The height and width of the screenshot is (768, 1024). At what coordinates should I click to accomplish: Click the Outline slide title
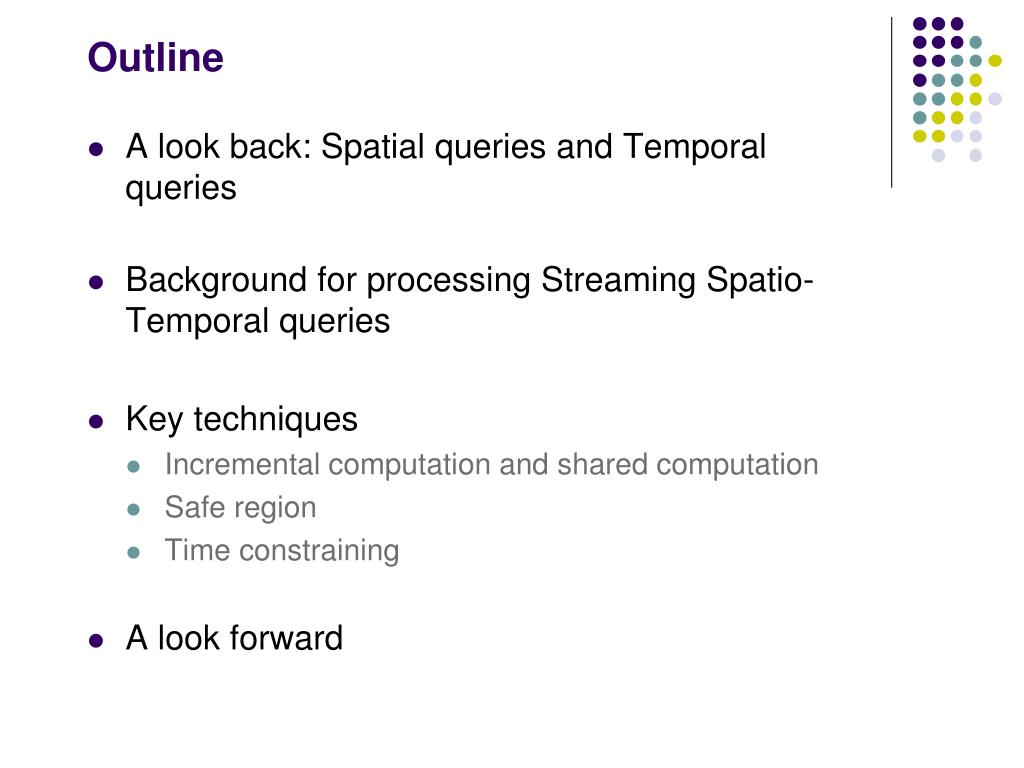point(155,57)
